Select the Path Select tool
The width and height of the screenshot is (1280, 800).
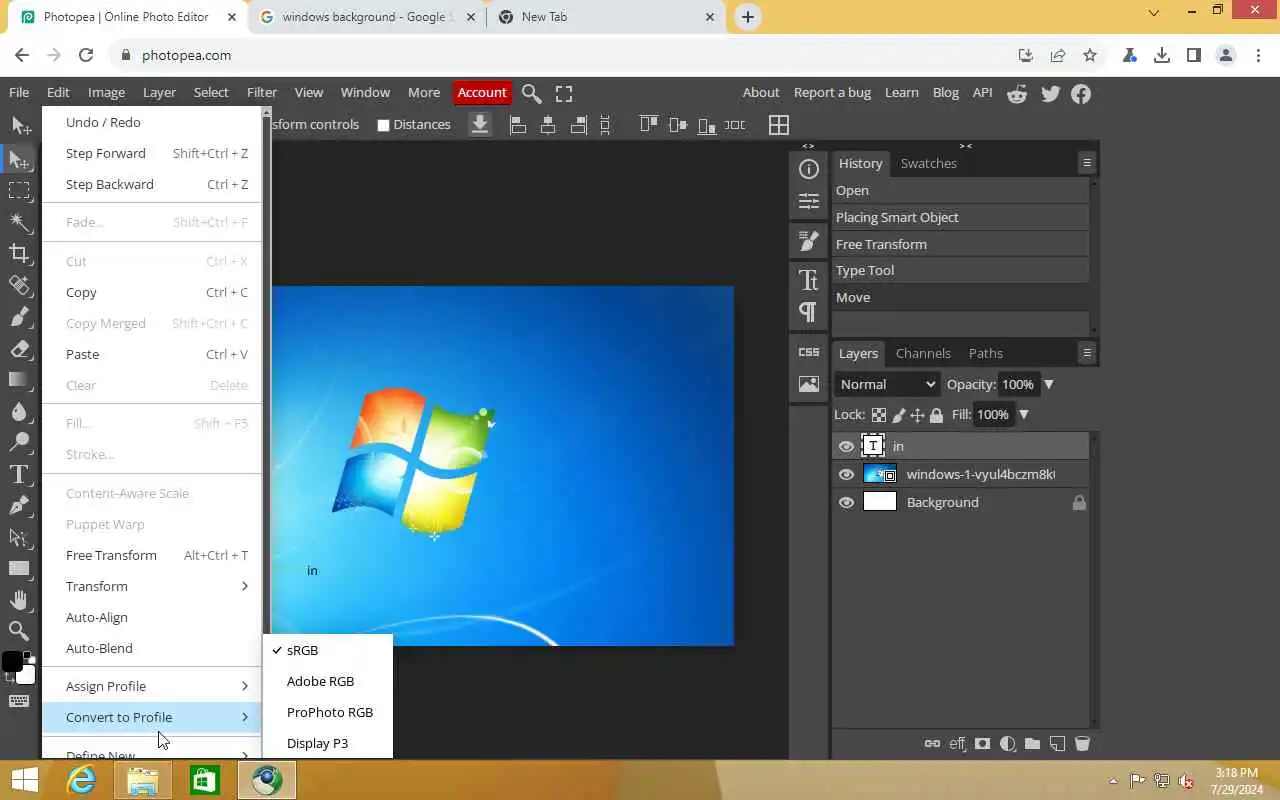click(x=19, y=538)
